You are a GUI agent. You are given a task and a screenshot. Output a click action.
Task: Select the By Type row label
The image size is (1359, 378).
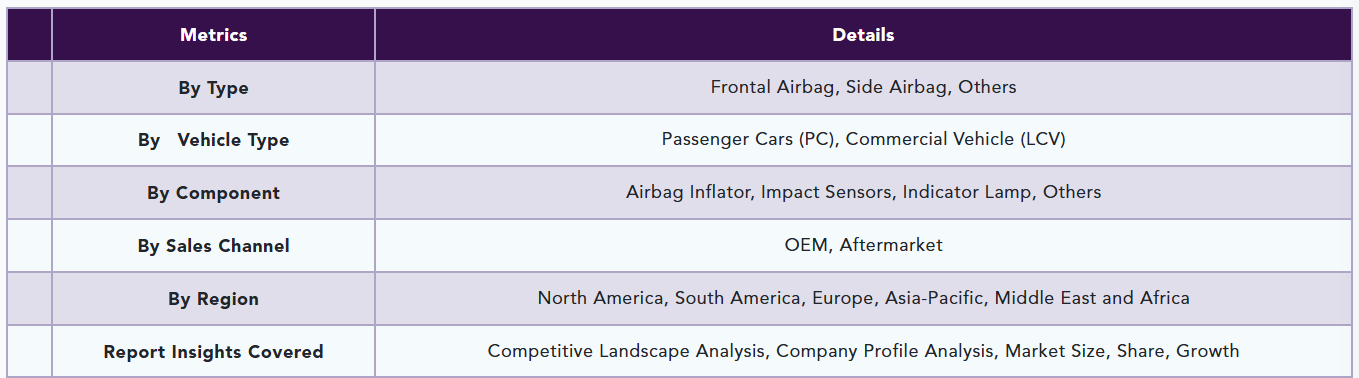pos(213,88)
